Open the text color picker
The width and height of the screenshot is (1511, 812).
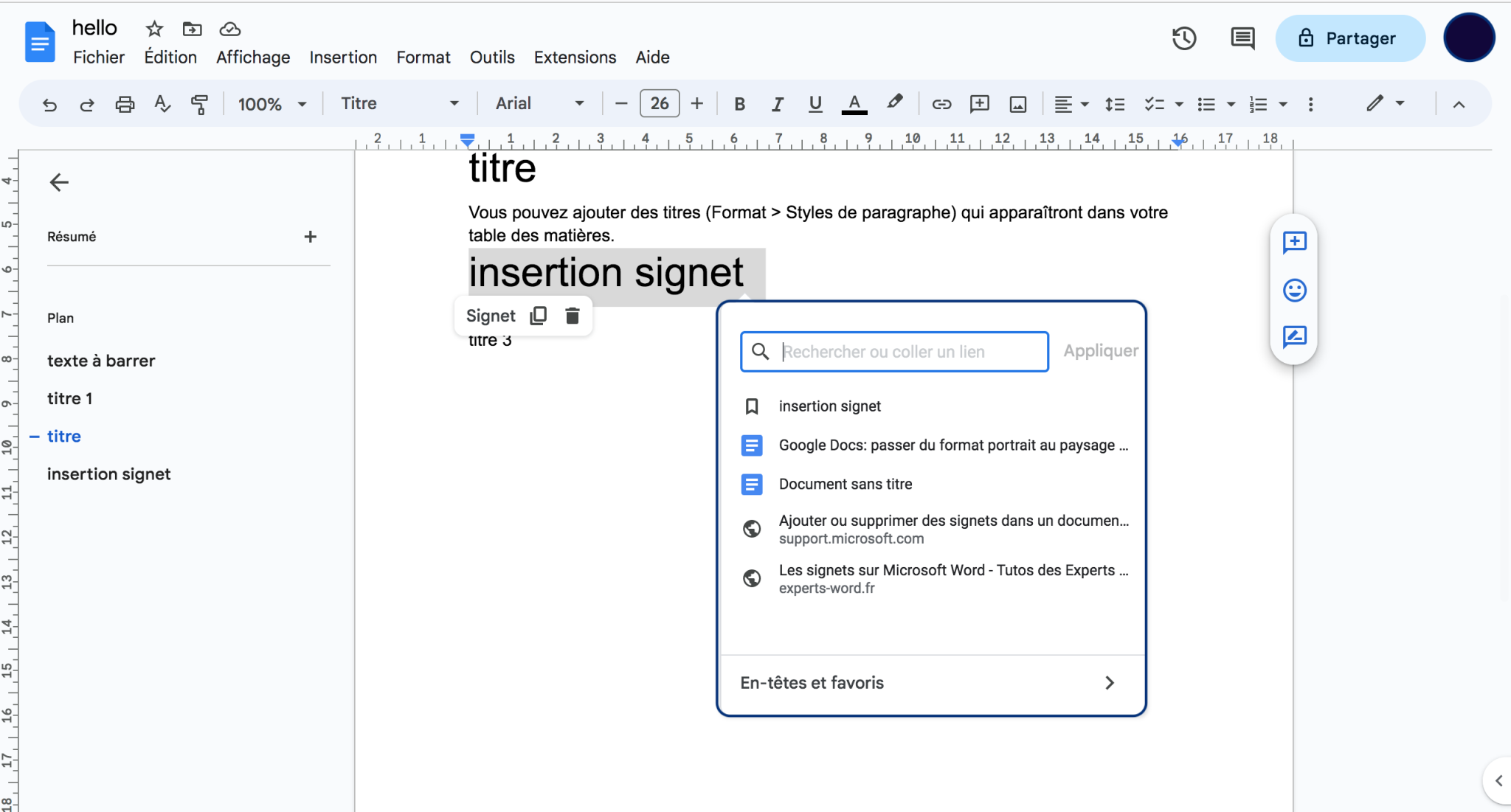[852, 104]
